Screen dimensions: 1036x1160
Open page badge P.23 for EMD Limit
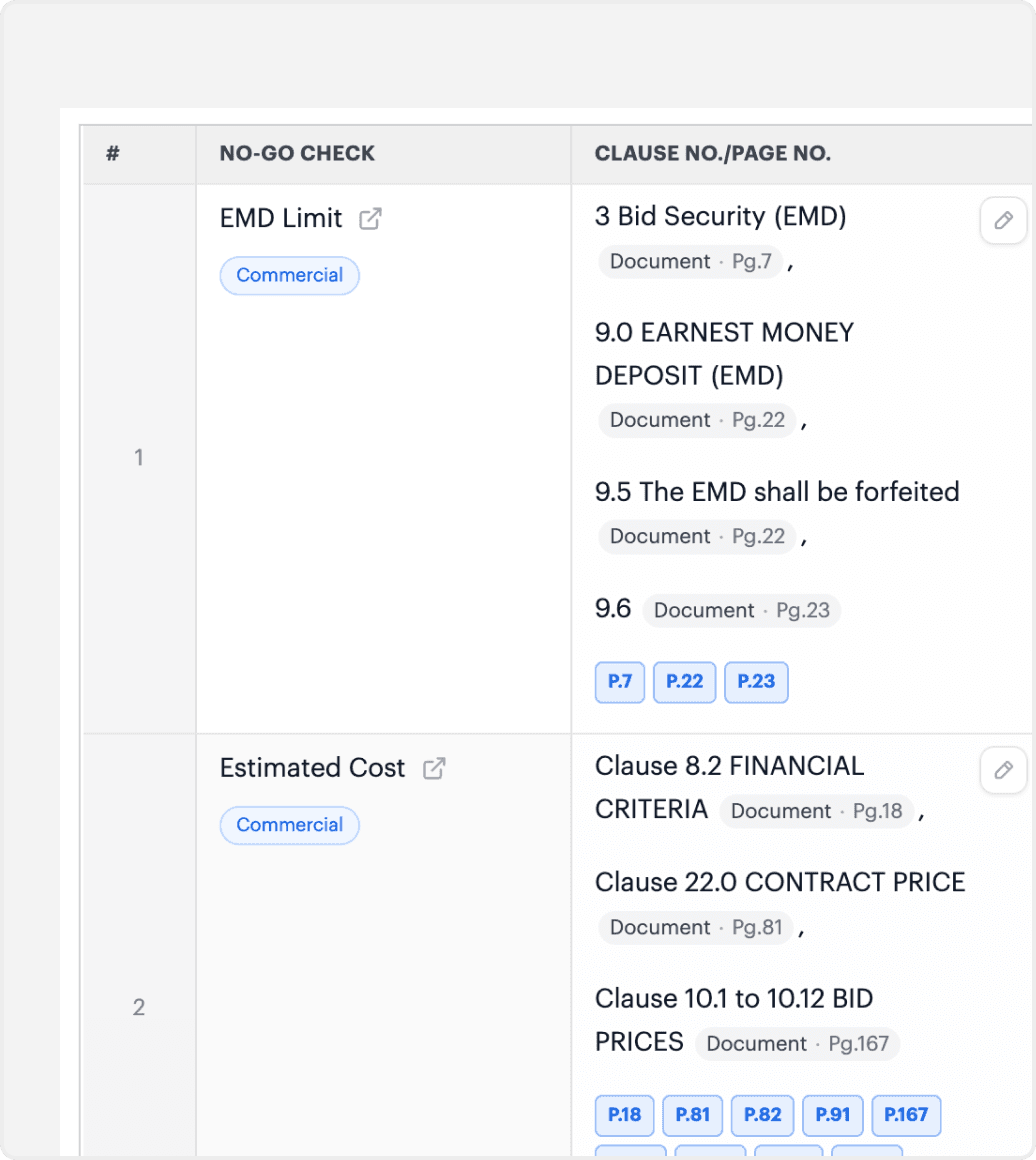[x=756, y=681]
